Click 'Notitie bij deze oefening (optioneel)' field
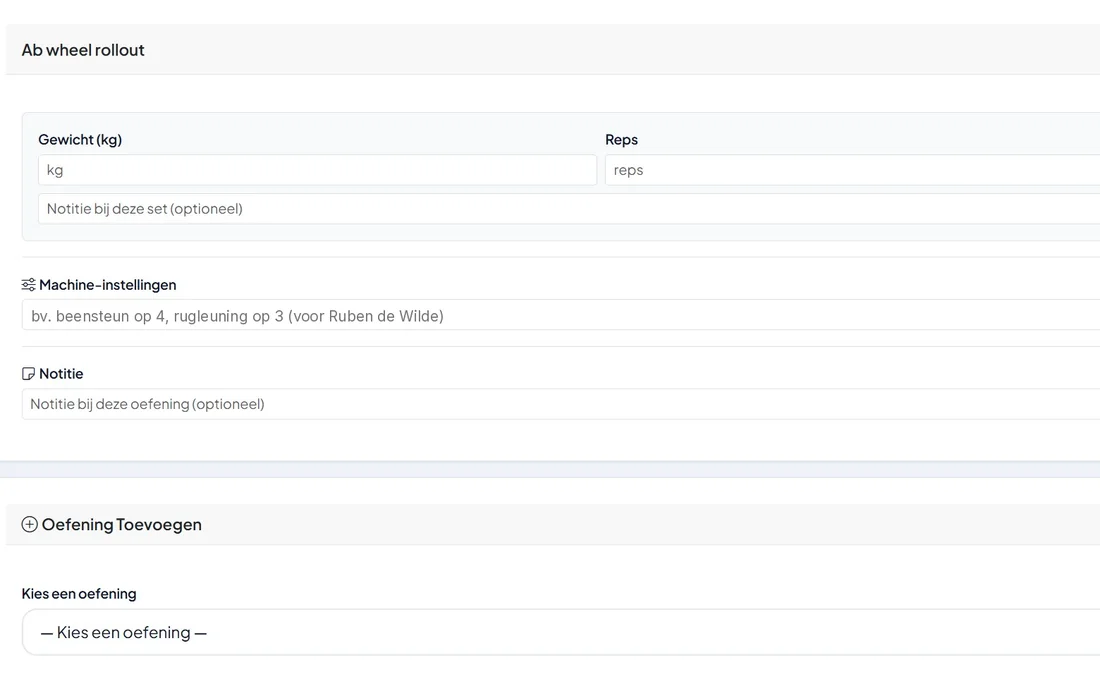The image size is (1100, 691). pyautogui.click(x=561, y=404)
